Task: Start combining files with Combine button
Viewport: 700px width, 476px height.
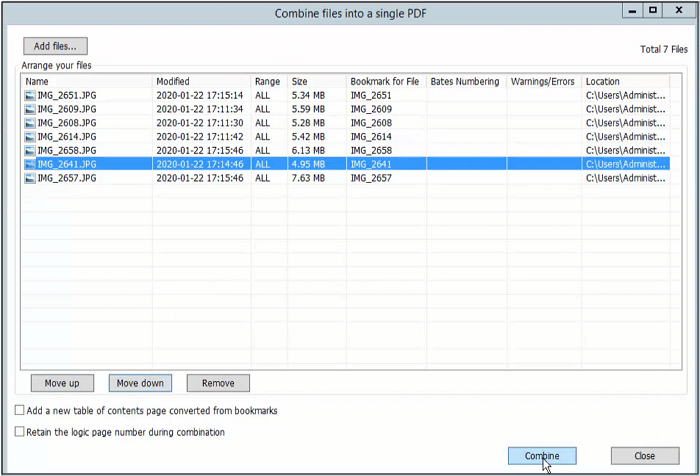Action: [x=542, y=456]
